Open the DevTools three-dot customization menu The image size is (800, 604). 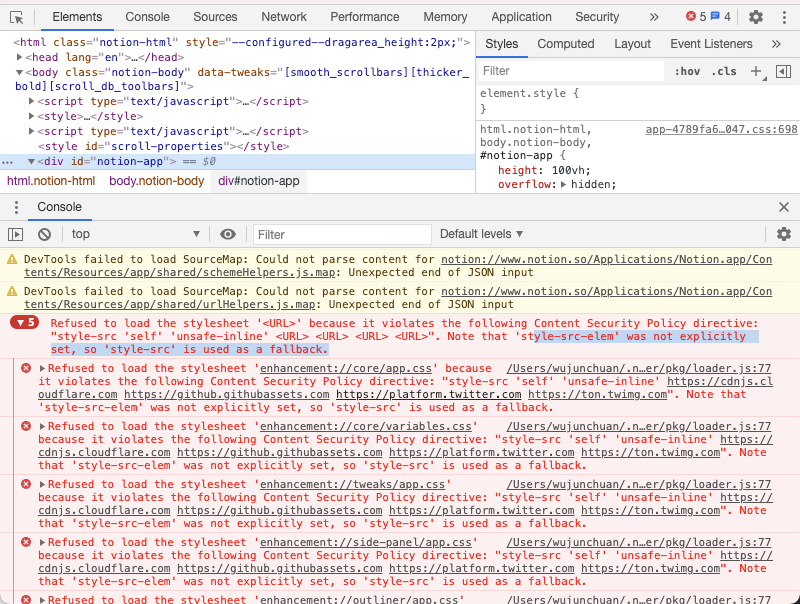784,17
